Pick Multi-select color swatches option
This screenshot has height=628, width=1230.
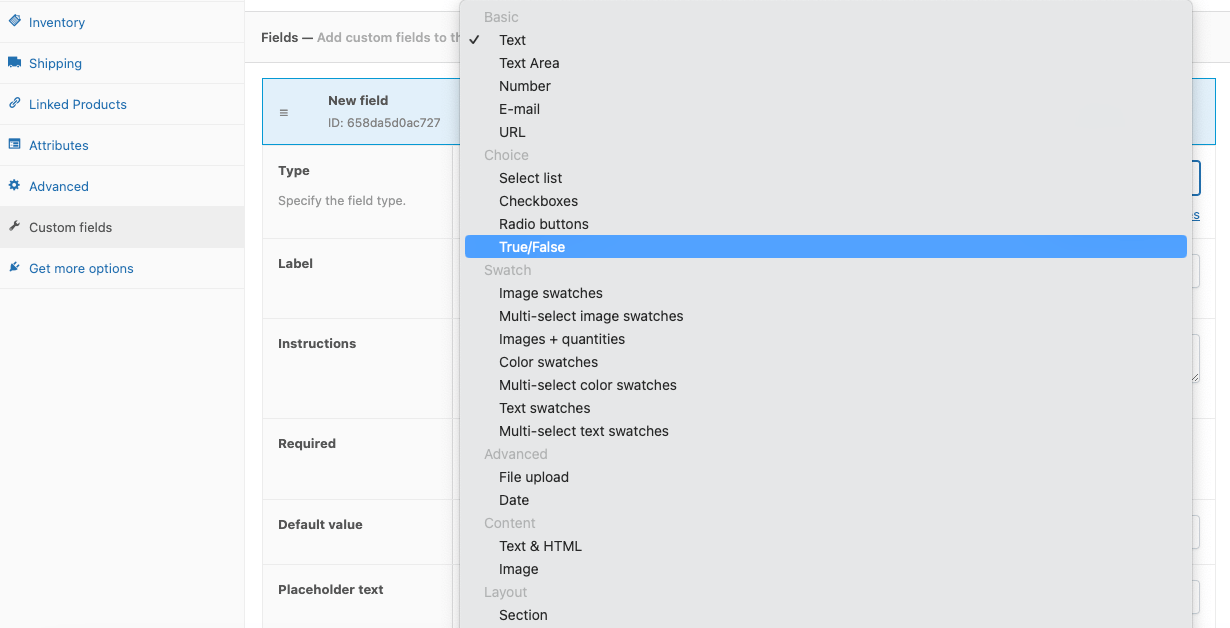point(826,385)
